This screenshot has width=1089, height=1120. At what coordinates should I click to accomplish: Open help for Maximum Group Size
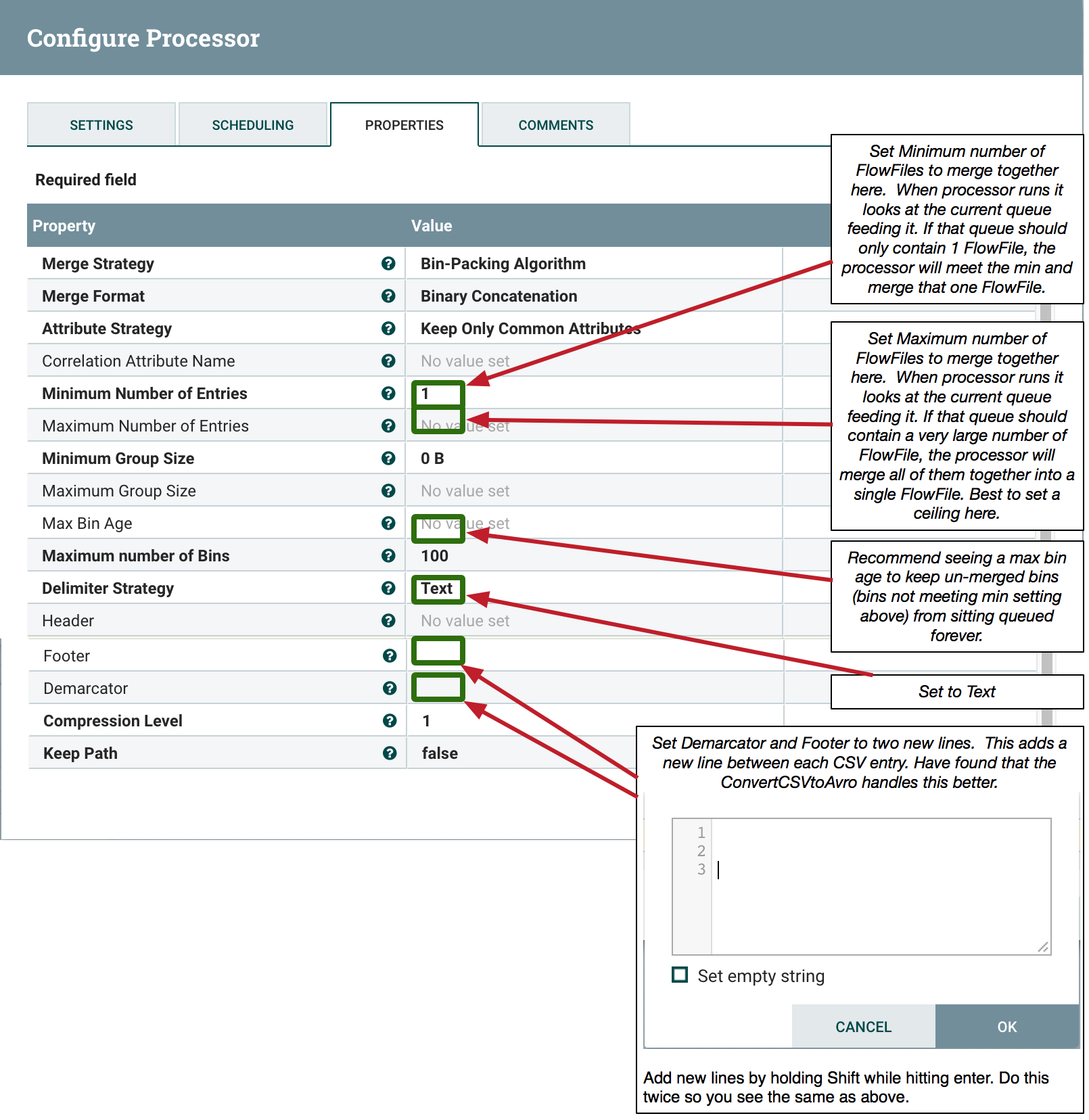click(x=388, y=490)
